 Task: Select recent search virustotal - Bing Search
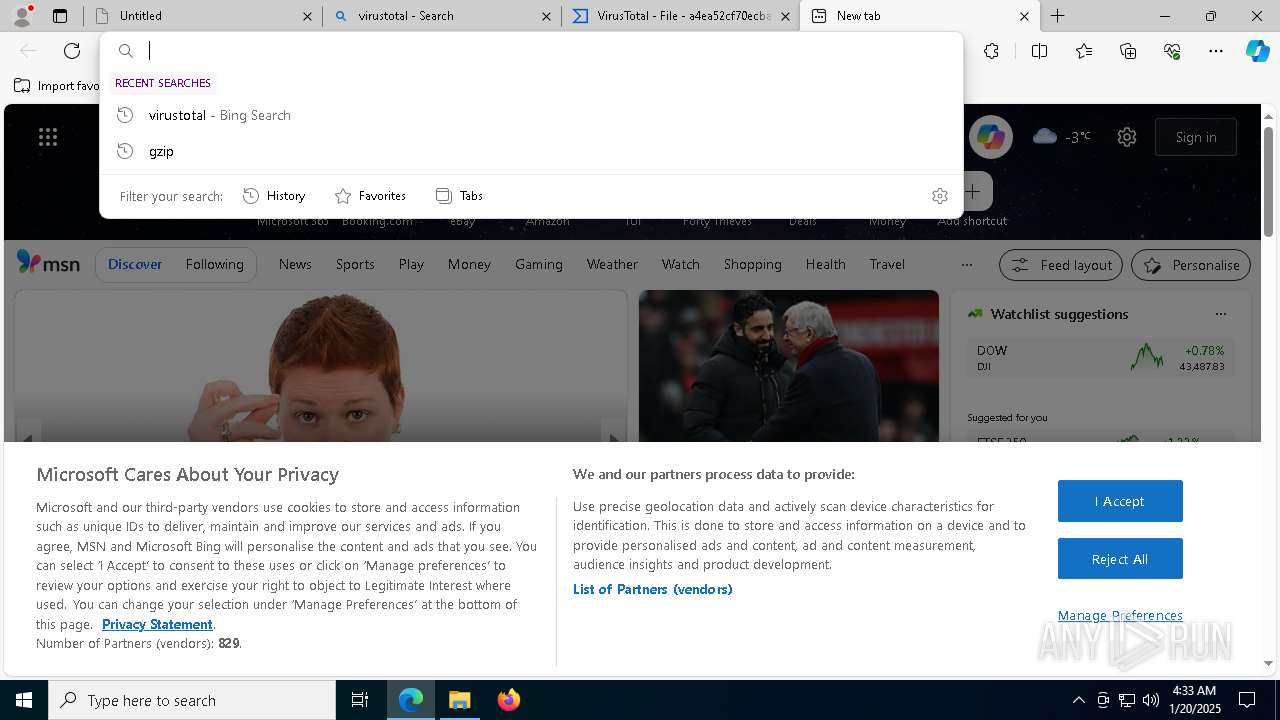531,115
